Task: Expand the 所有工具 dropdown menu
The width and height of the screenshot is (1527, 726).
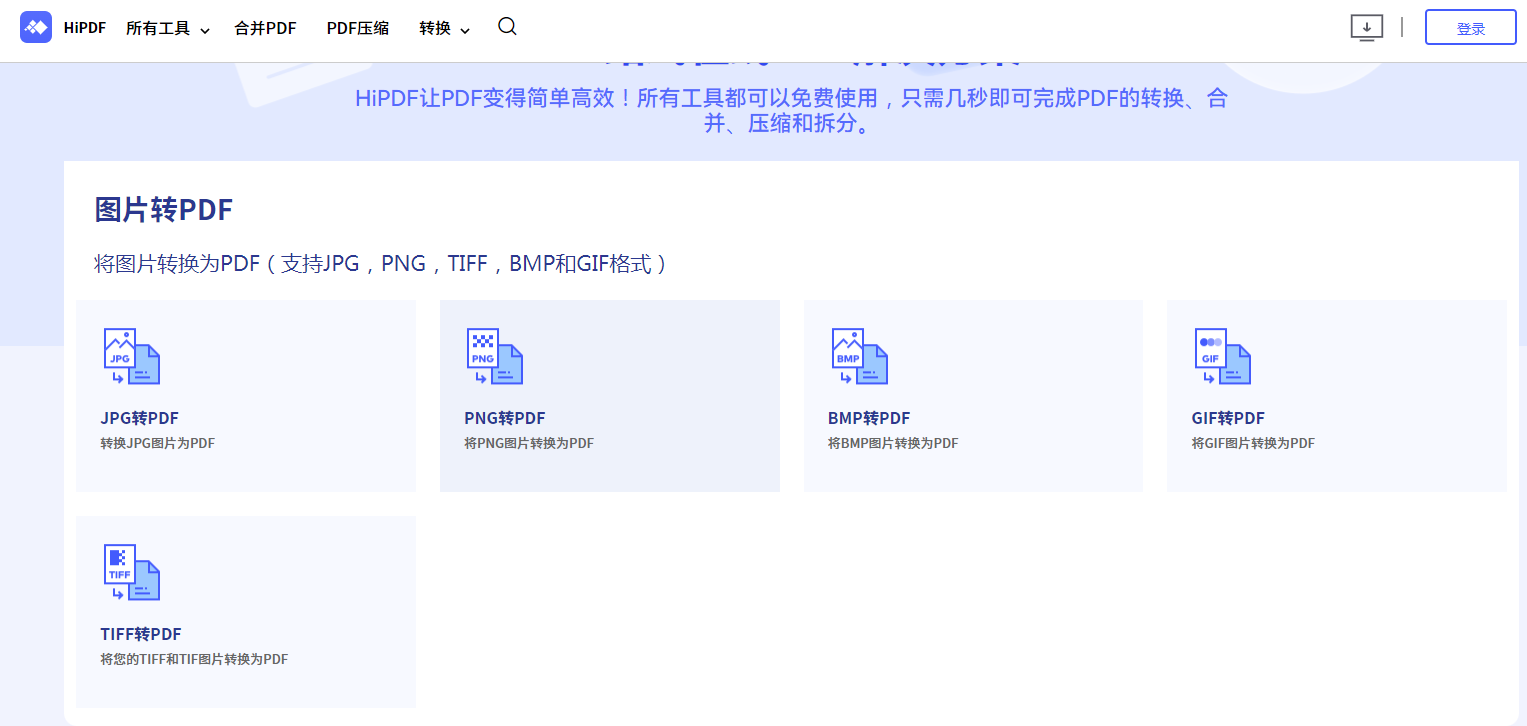Action: pos(160,28)
